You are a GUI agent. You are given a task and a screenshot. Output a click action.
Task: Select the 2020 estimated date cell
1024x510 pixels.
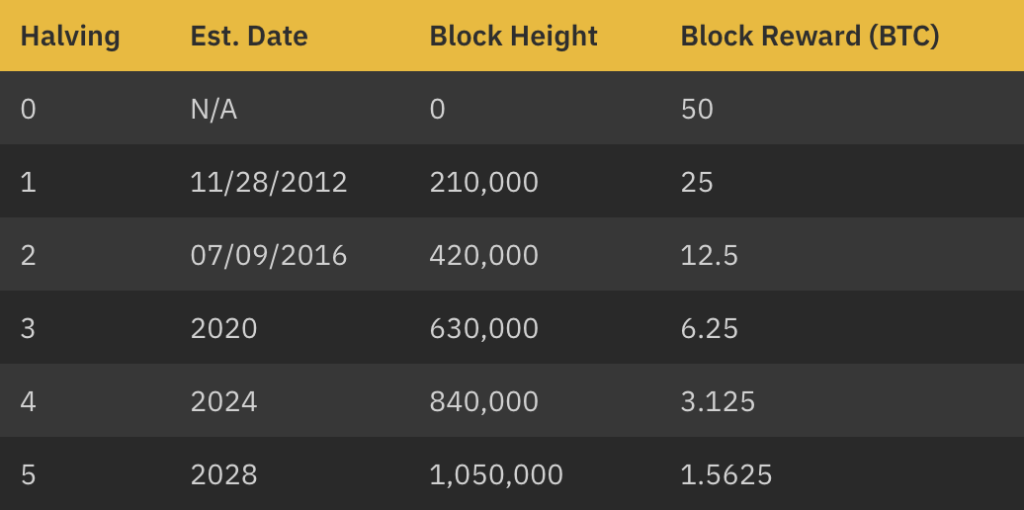224,328
